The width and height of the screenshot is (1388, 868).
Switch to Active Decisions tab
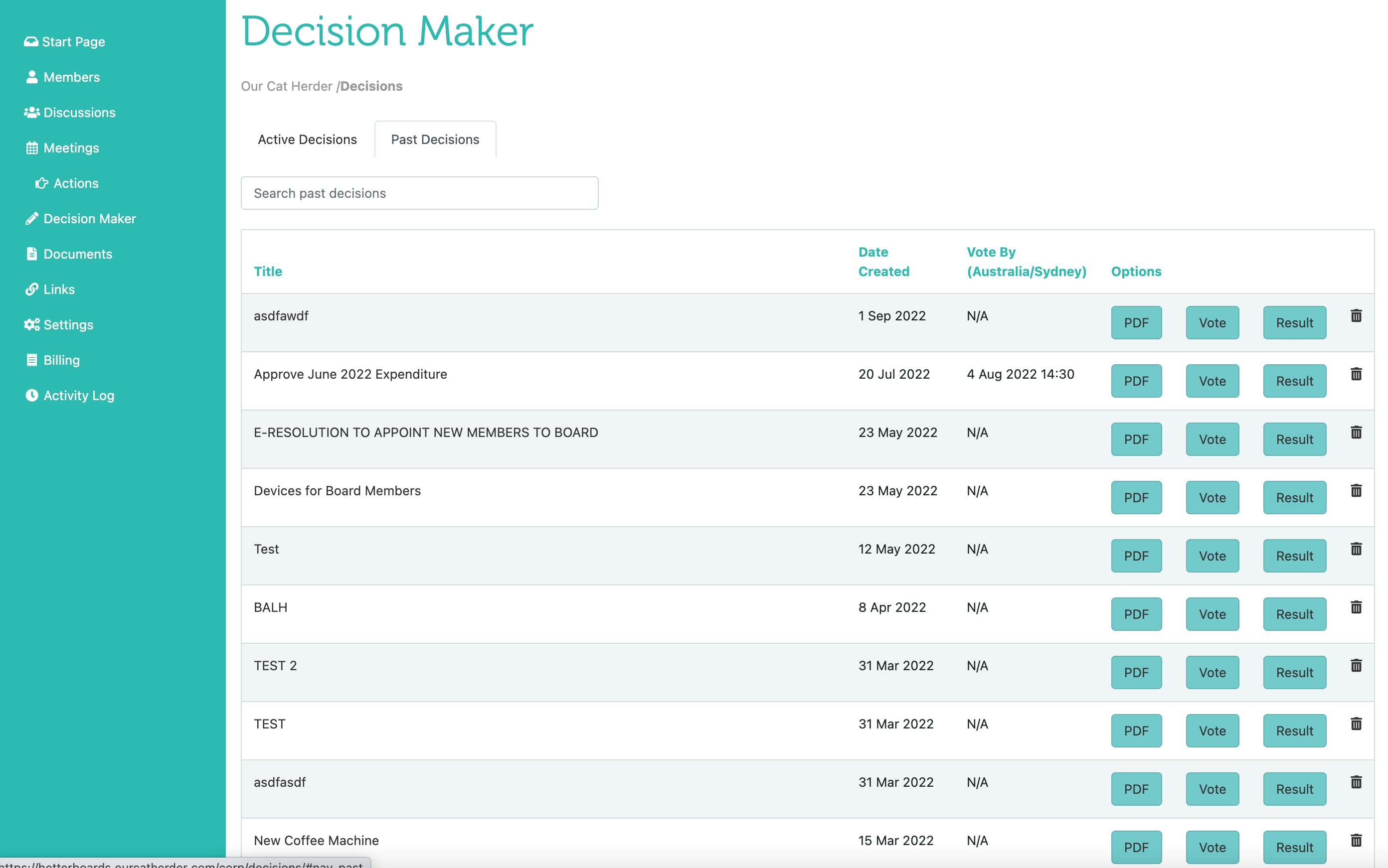pos(307,140)
